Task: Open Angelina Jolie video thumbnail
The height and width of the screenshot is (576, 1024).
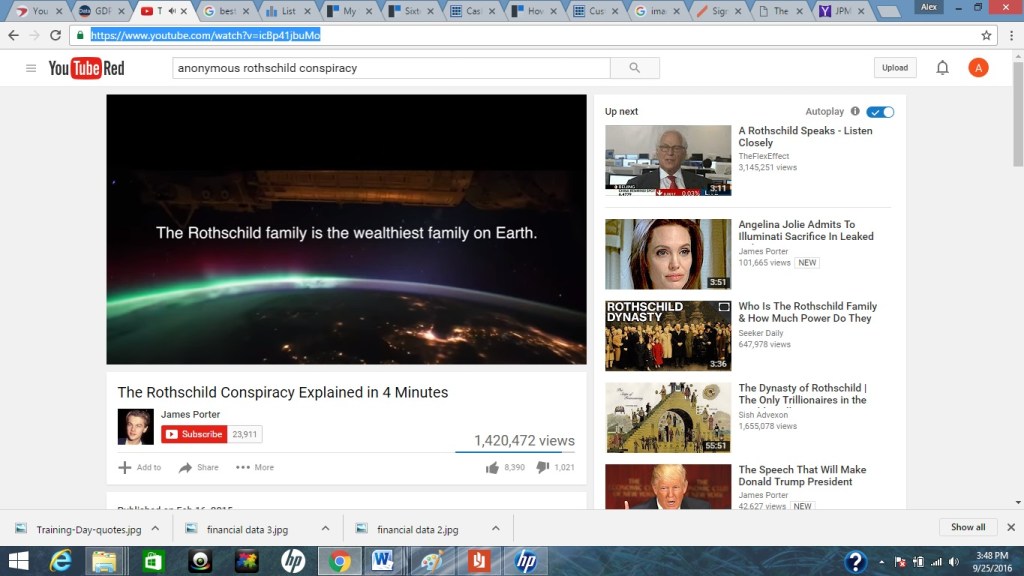Action: pos(668,254)
